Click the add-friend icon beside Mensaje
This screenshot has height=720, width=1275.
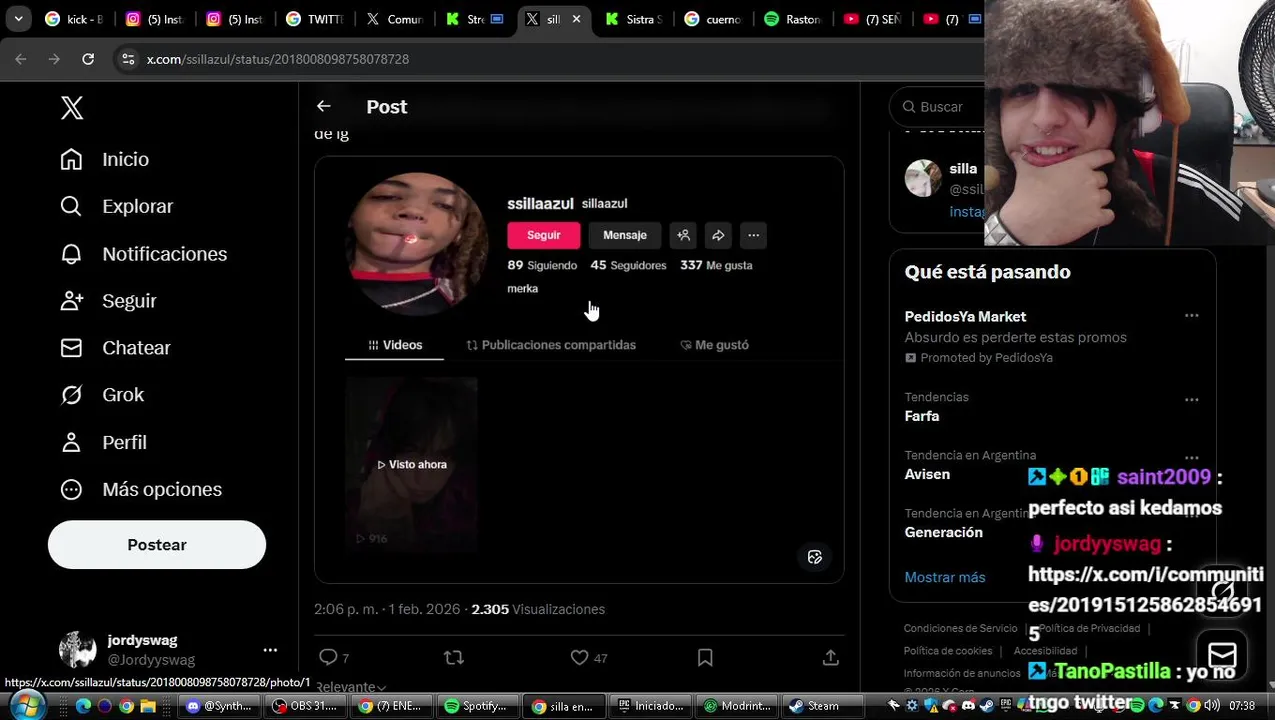[683, 235]
